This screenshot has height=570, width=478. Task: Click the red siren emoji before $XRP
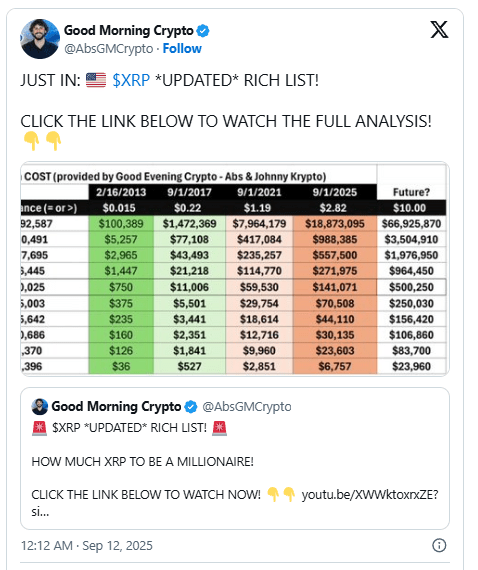click(39, 428)
